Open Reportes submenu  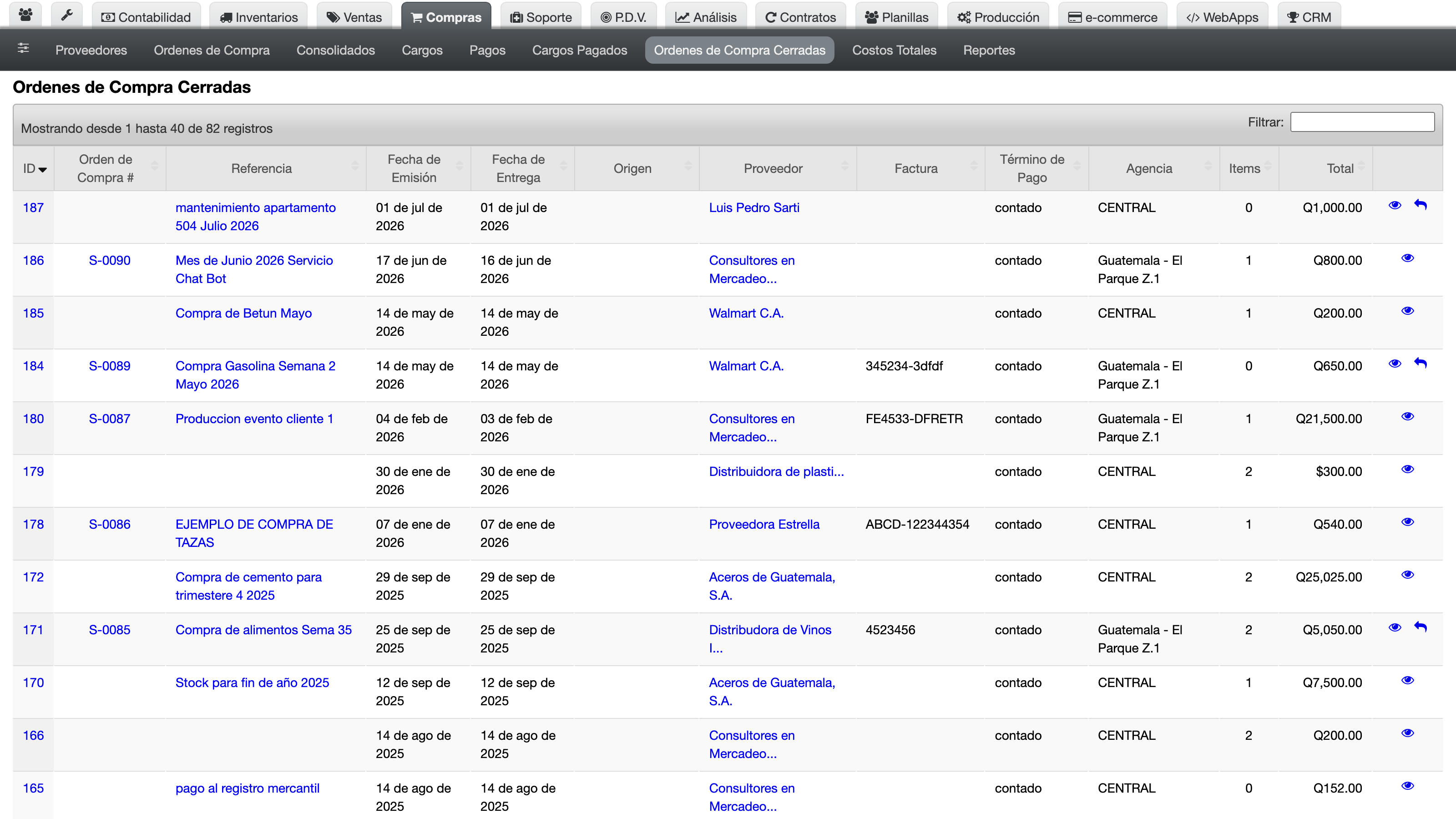click(989, 50)
